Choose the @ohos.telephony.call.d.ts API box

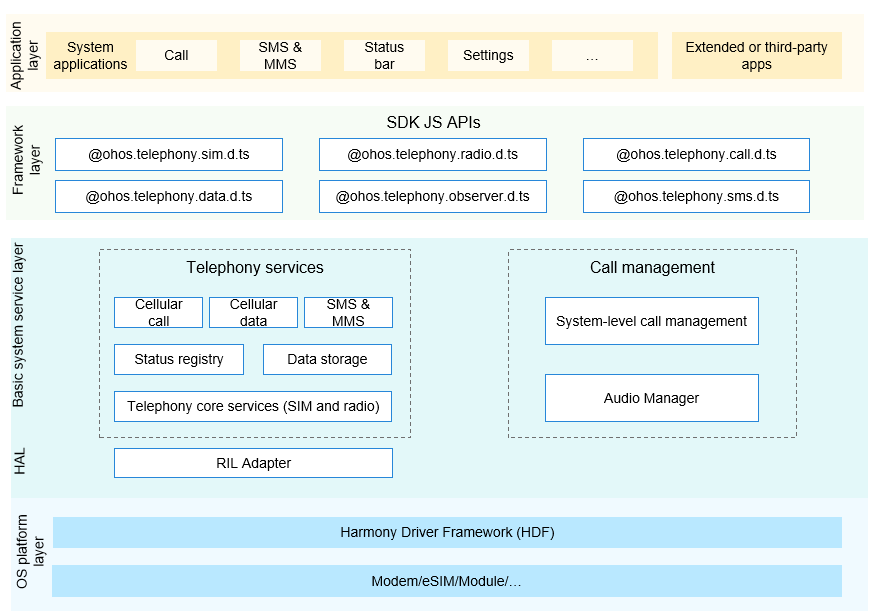pos(696,155)
